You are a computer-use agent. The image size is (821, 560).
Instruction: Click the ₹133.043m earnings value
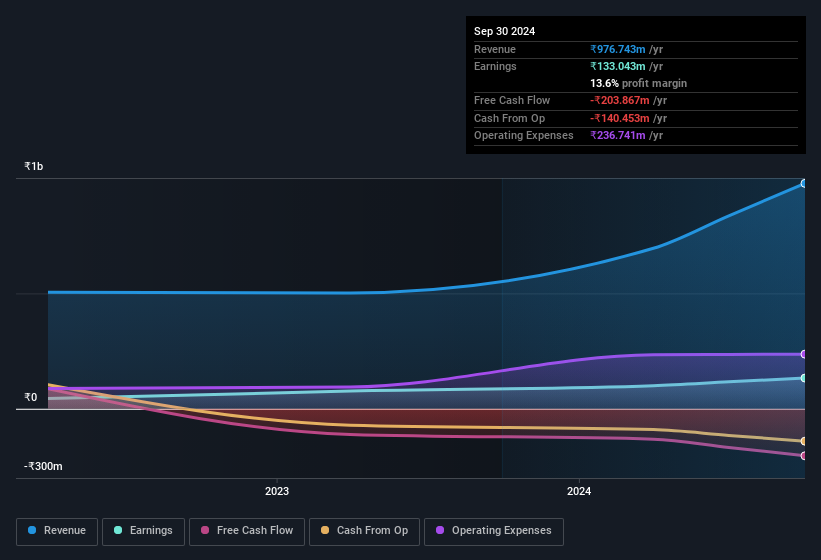coord(618,66)
